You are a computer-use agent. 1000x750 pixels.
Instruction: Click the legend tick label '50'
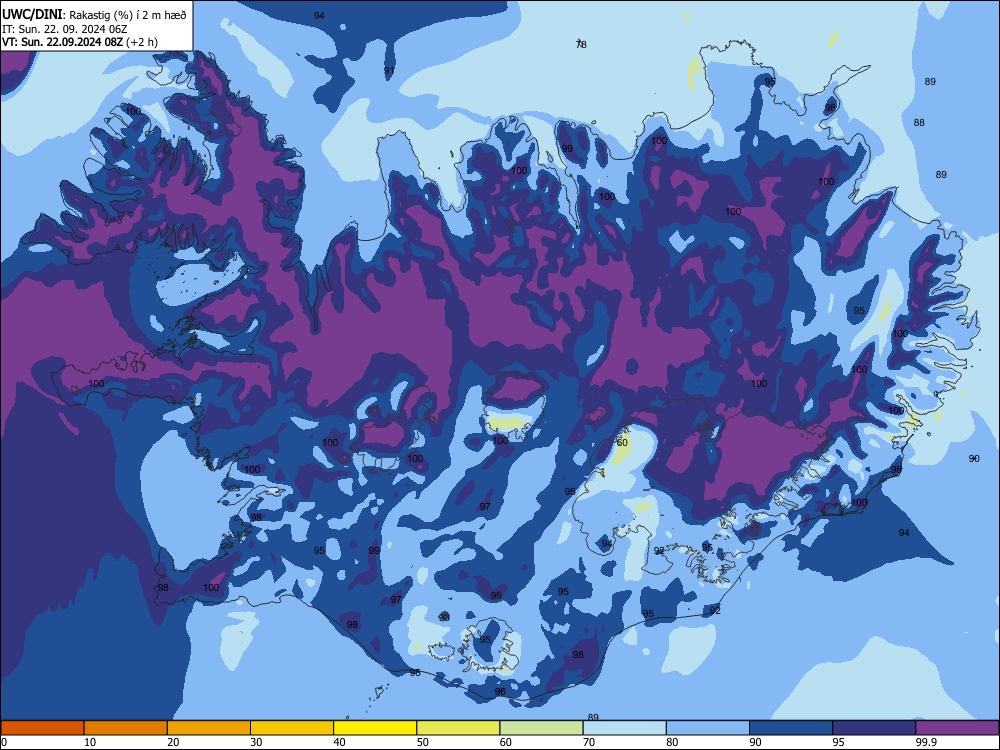[423, 742]
